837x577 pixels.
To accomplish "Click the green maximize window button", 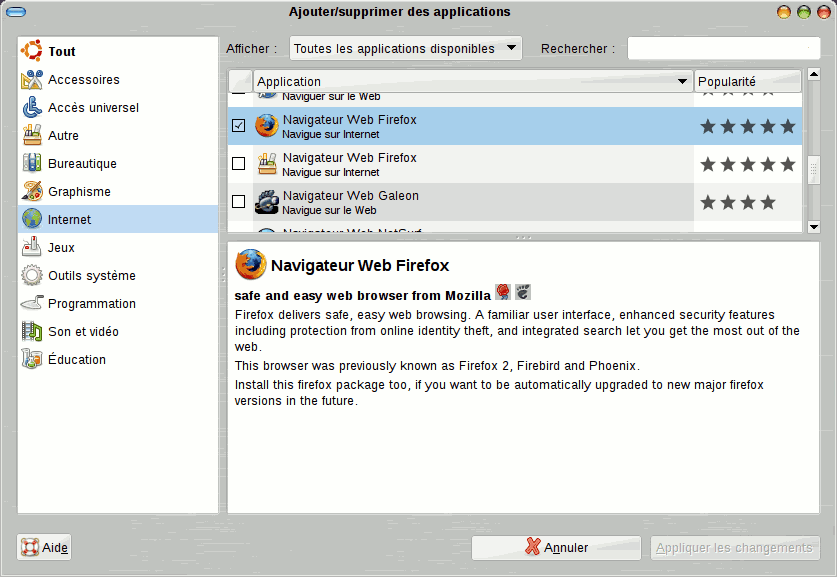I will click(803, 12).
